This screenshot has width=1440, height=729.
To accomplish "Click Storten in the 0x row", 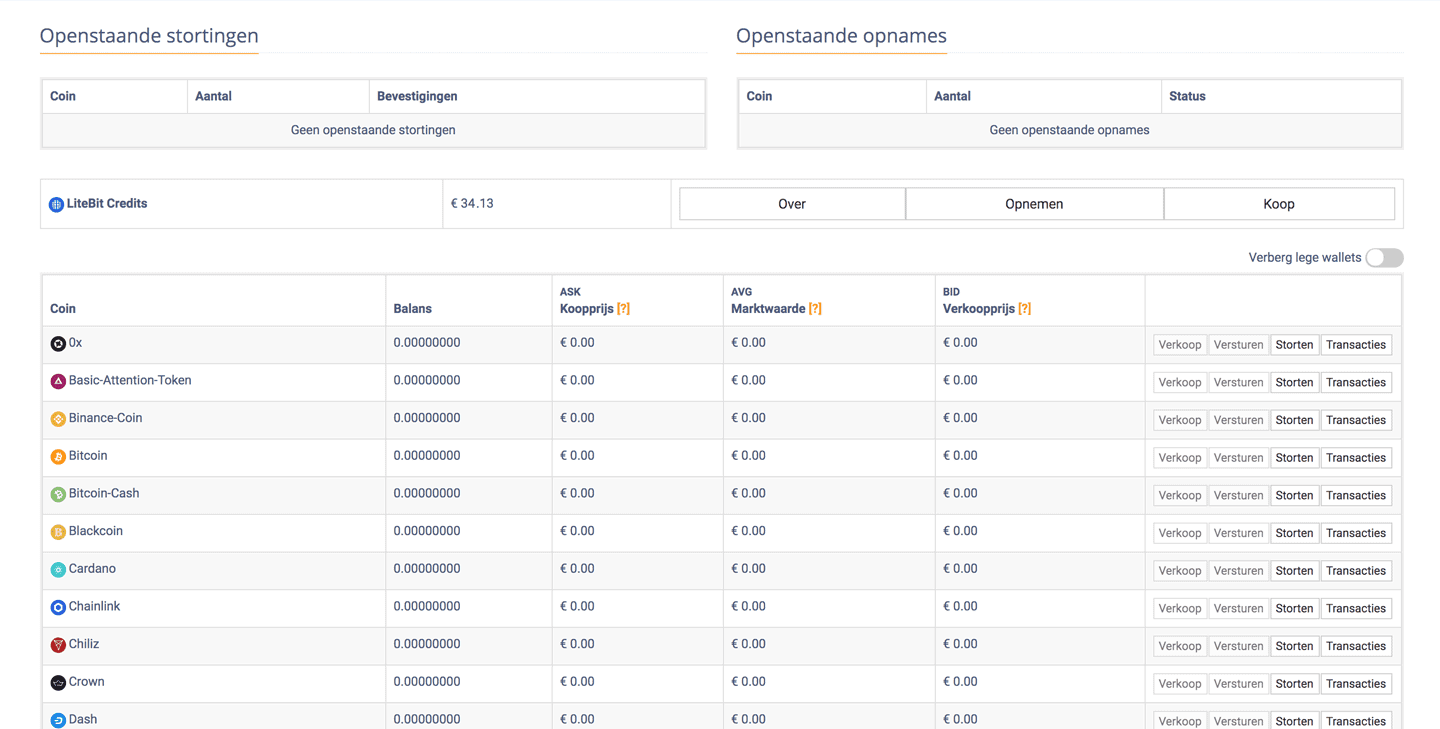I will coord(1294,345).
